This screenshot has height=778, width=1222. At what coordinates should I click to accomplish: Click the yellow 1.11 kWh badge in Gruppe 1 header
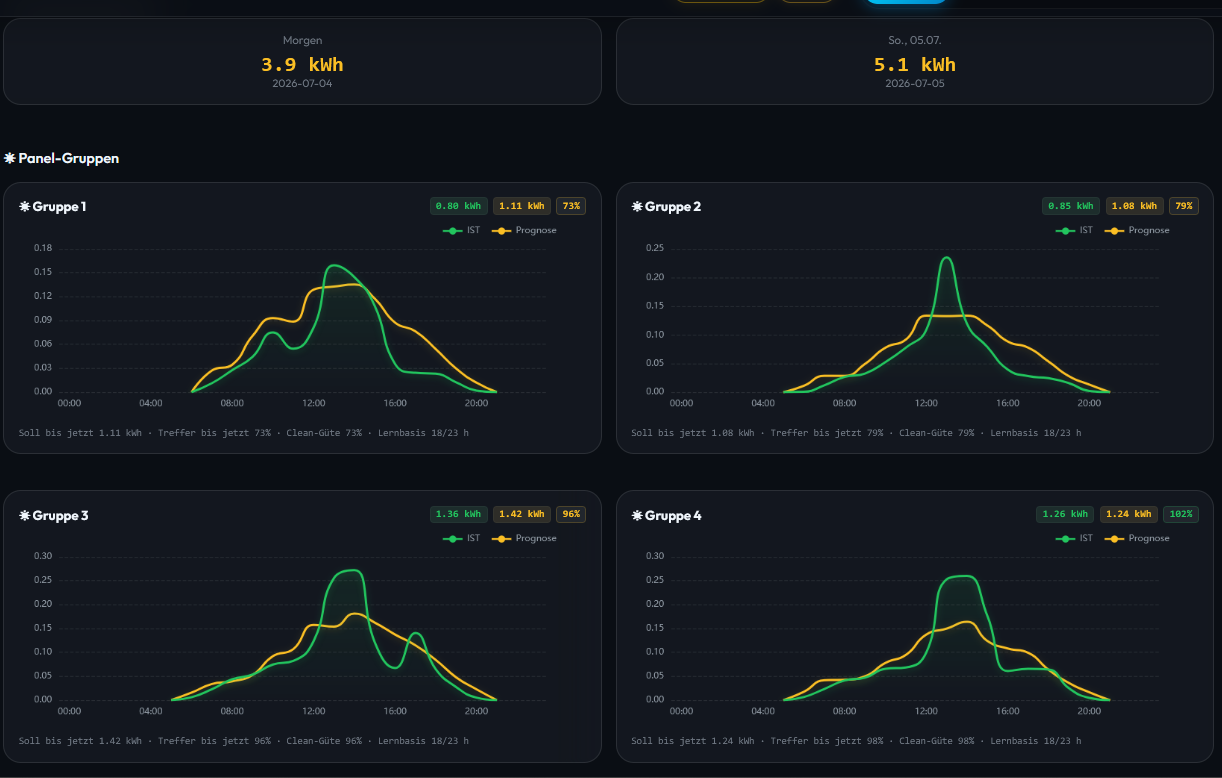coord(522,206)
